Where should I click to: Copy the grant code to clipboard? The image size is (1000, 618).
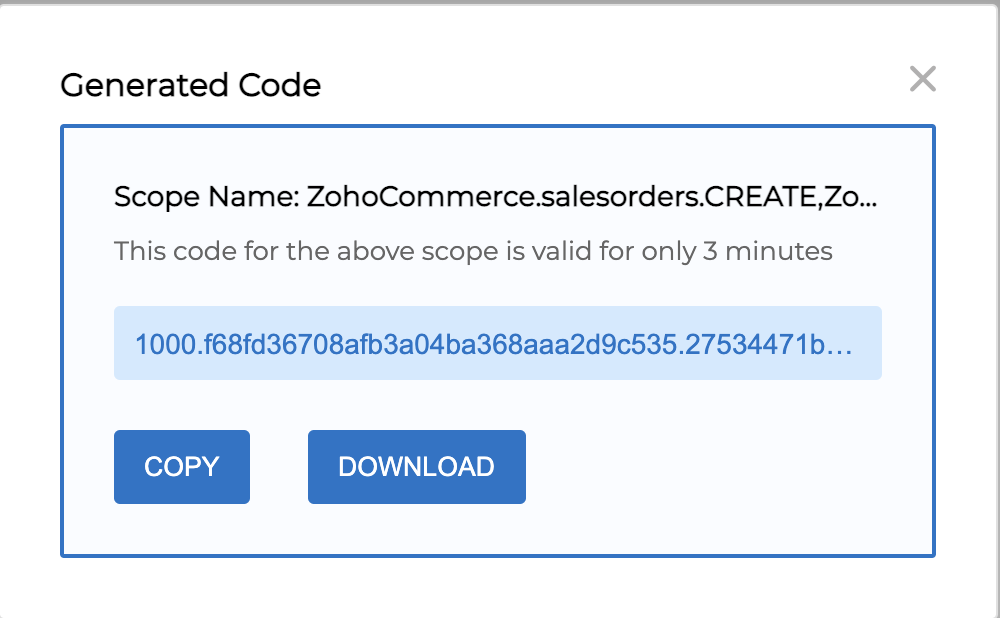pyautogui.click(x=181, y=467)
